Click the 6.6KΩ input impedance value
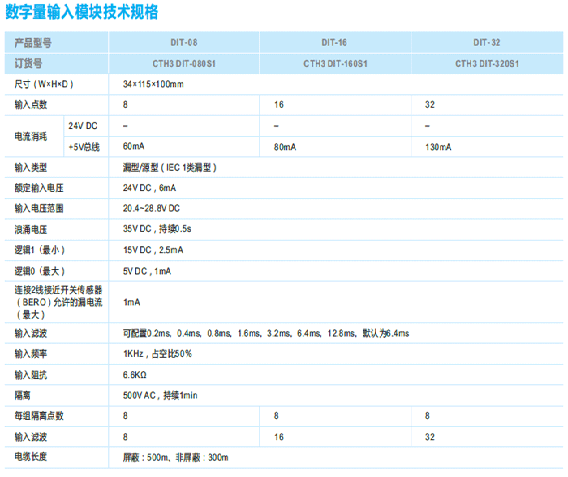The height and width of the screenshot is (477, 568). [x=134, y=375]
